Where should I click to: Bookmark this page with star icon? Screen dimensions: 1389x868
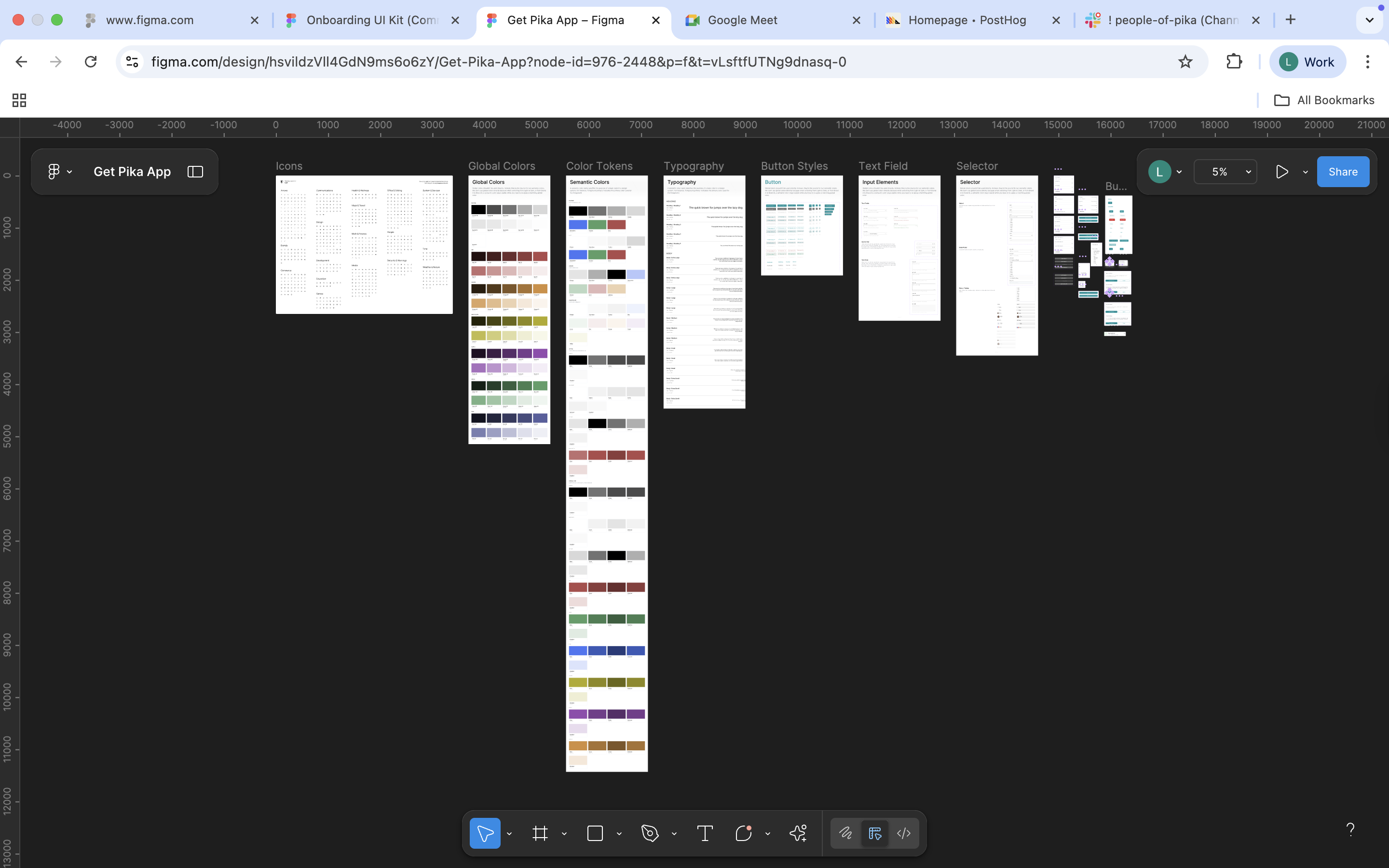tap(1185, 62)
